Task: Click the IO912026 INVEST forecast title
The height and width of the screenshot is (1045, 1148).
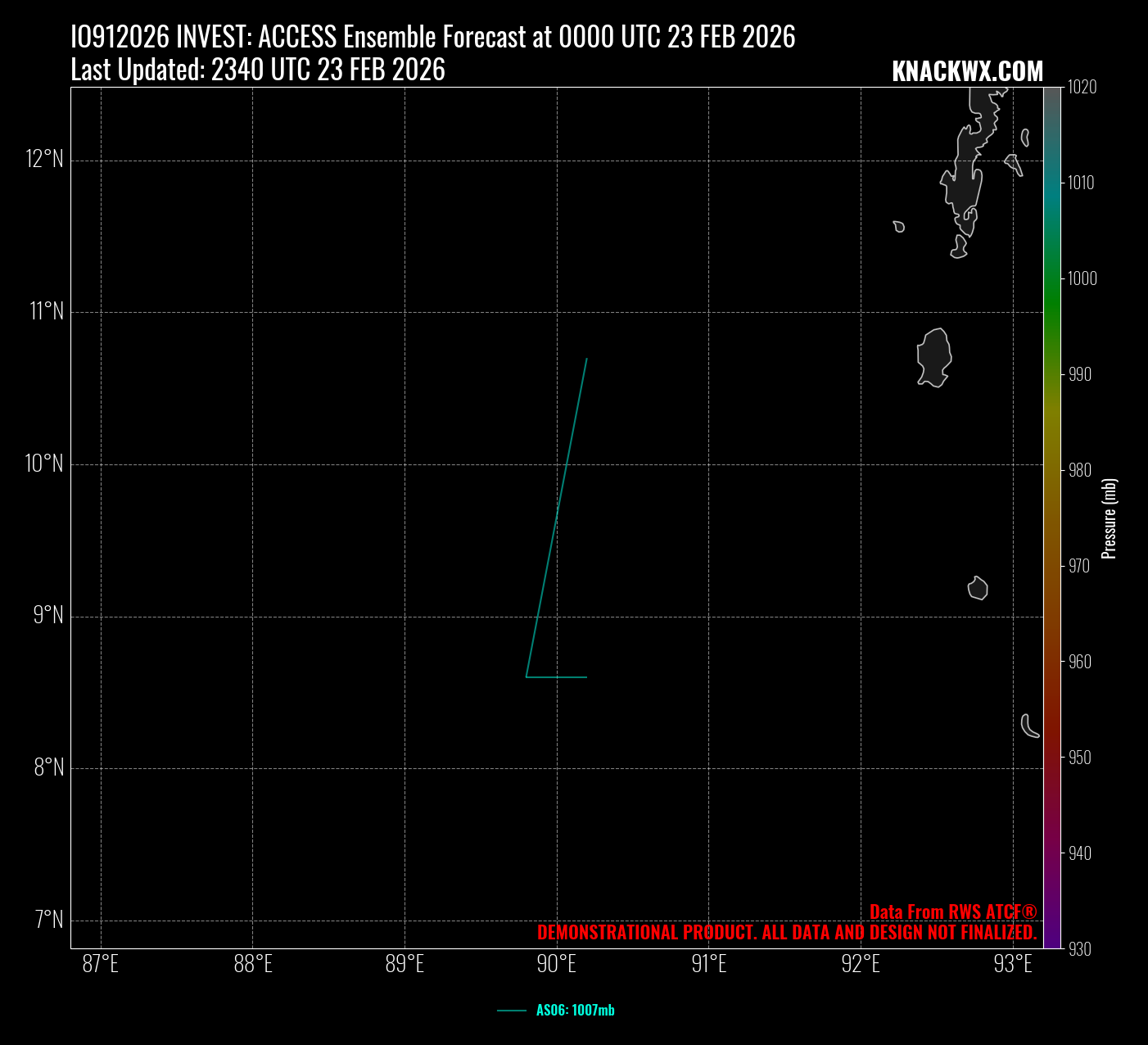Action: pos(432,37)
